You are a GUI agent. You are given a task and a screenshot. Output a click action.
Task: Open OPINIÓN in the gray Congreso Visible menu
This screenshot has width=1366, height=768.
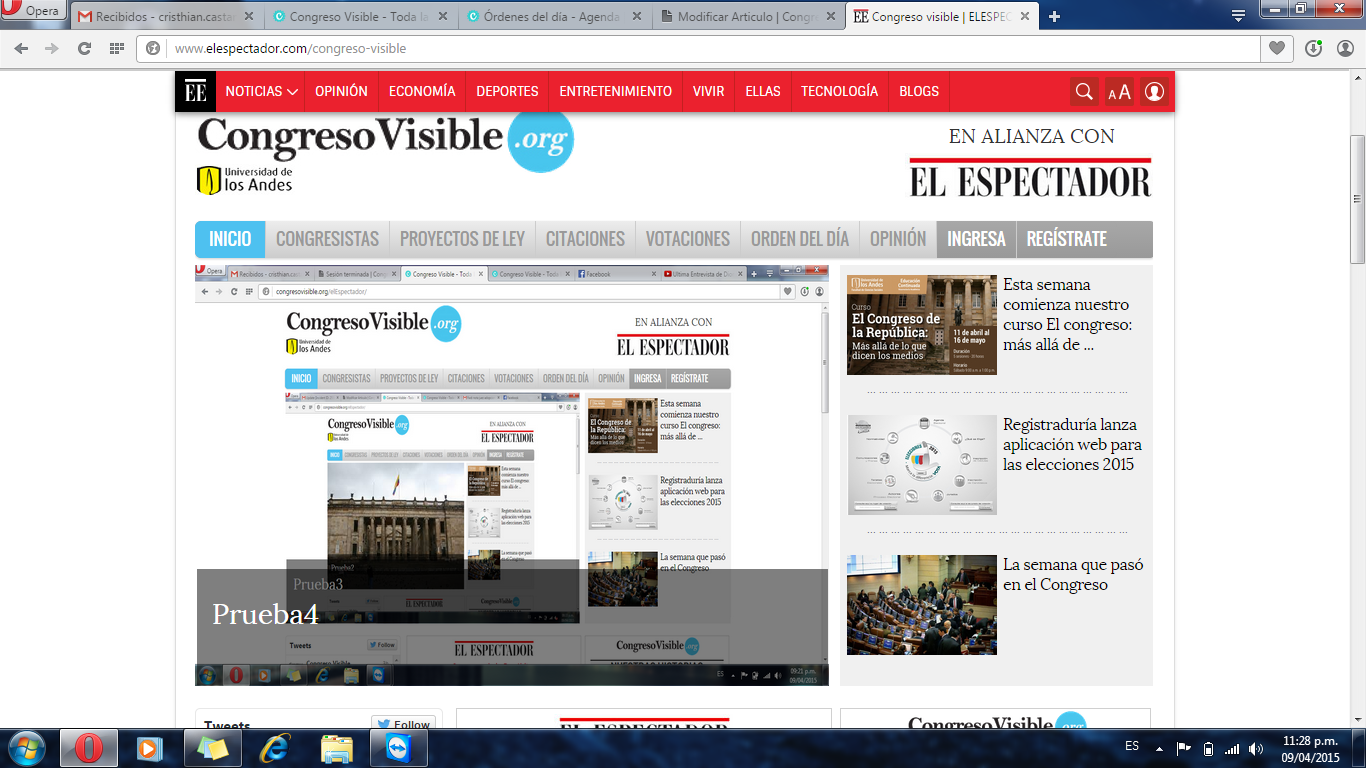pos(898,239)
